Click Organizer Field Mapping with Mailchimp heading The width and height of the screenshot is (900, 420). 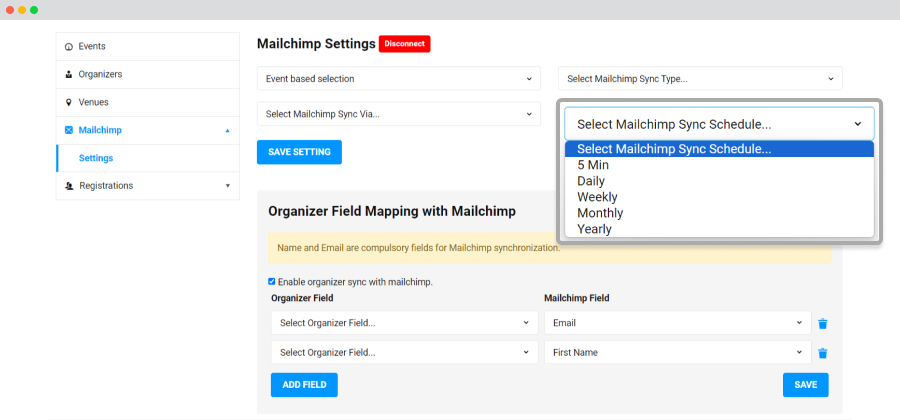[392, 211]
